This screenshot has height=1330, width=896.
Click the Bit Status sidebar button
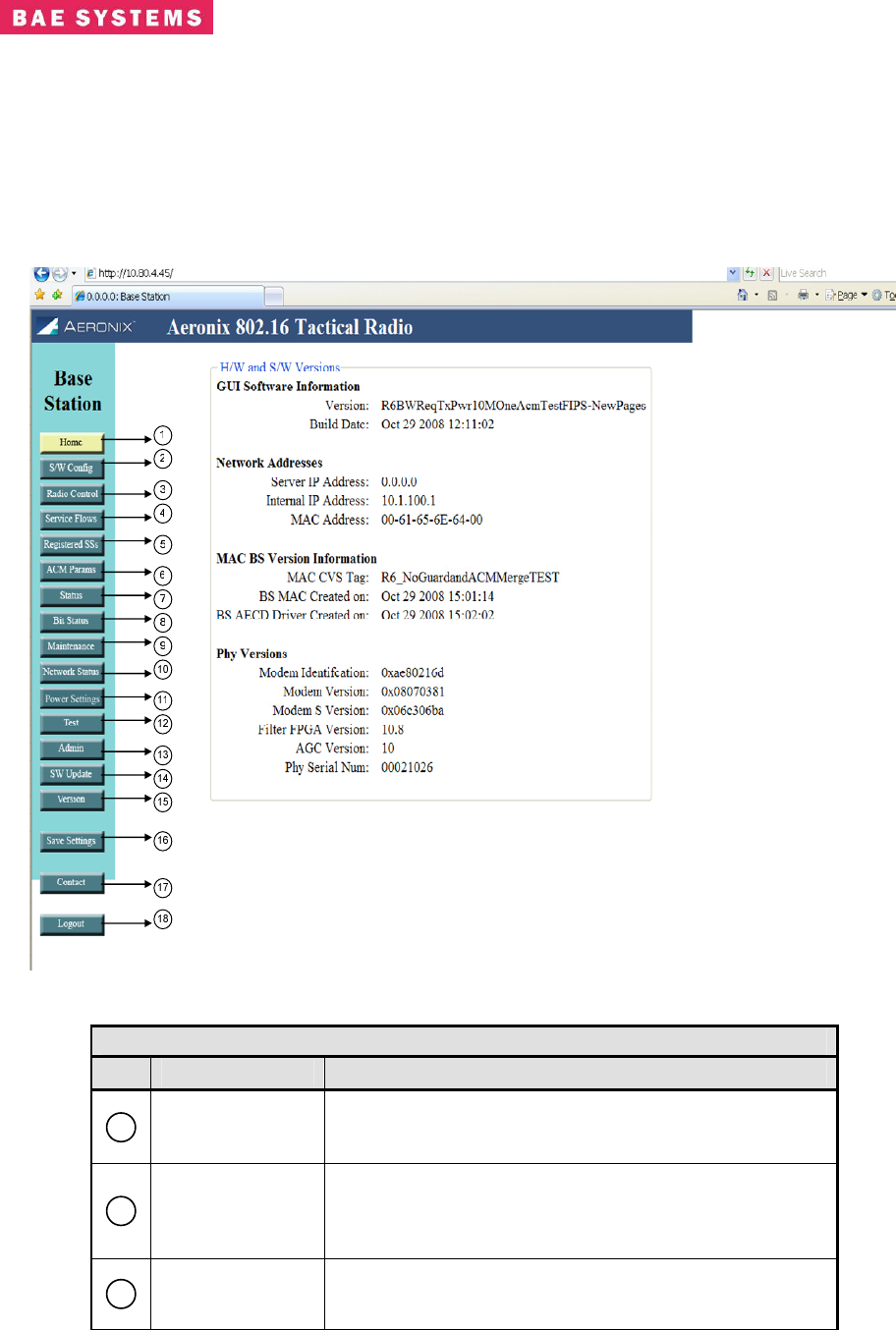pyautogui.click(x=71, y=621)
